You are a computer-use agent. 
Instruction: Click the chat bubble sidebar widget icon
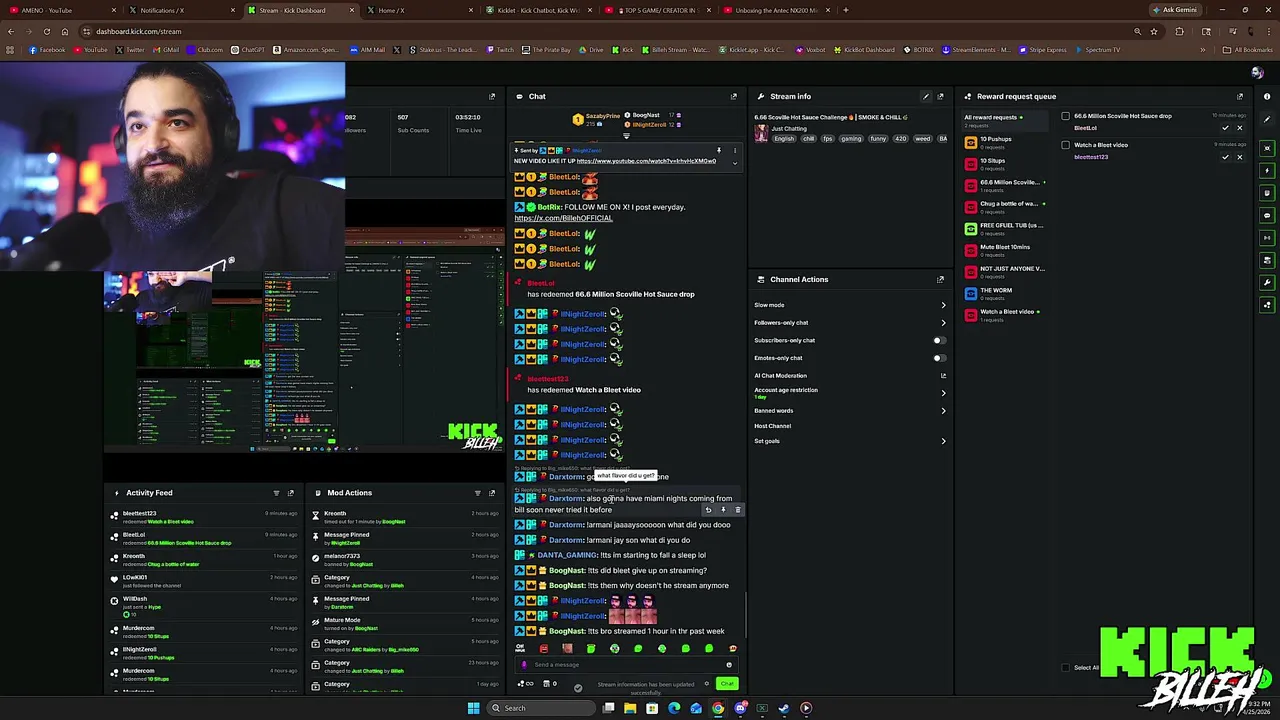click(x=1267, y=215)
